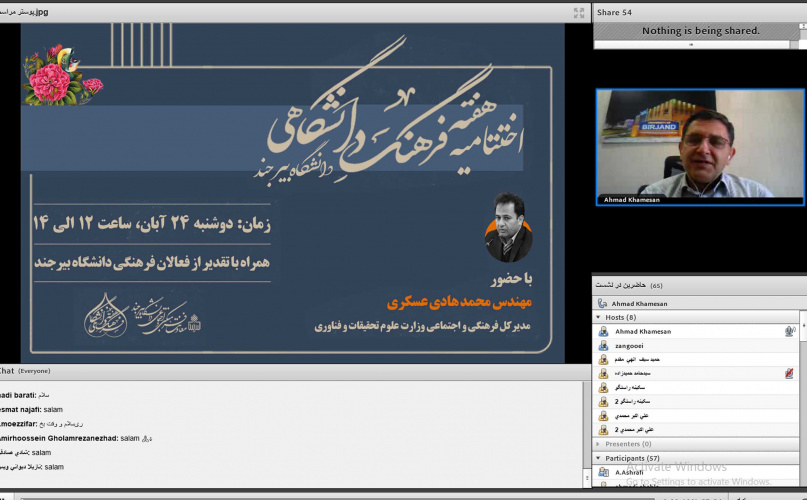Click the attendees pod header showing (65)
807x500 pixels.
[699, 285]
